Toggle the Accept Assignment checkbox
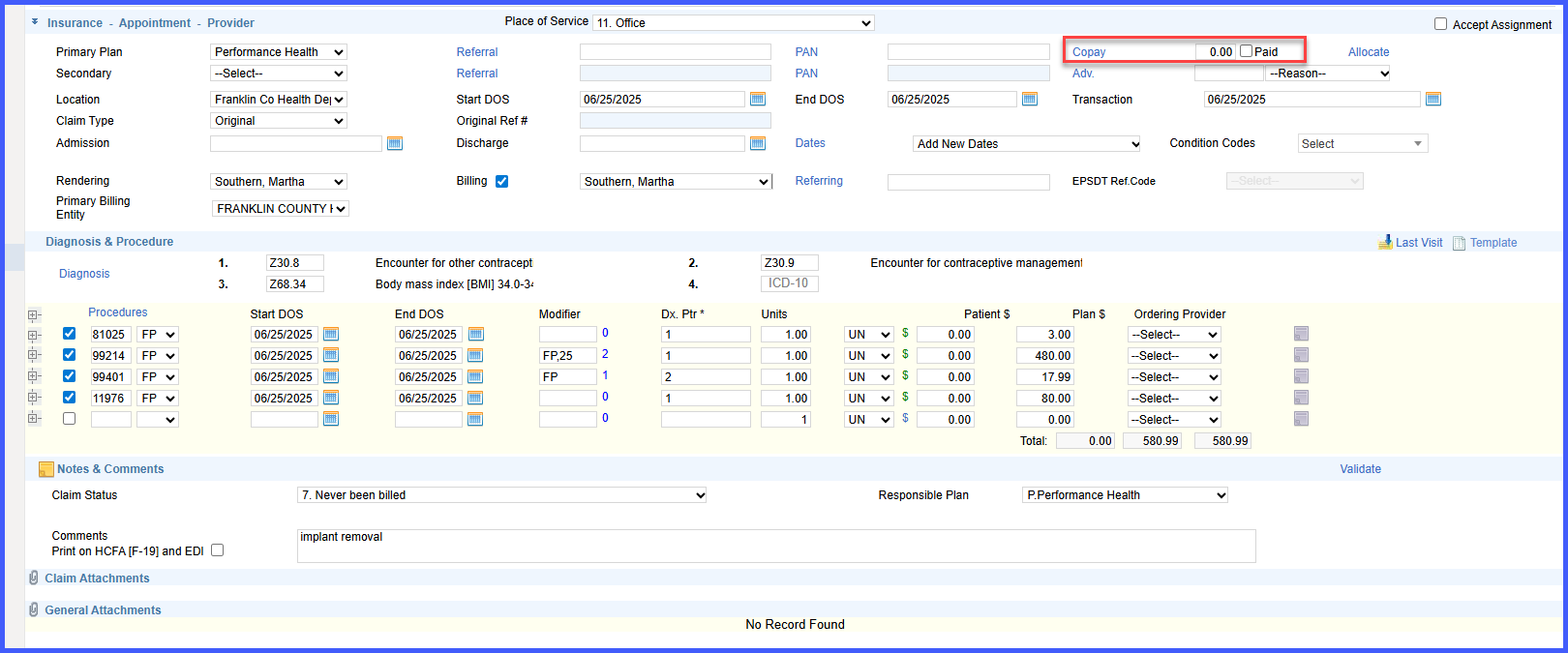The width and height of the screenshot is (1568, 653). [x=1440, y=24]
